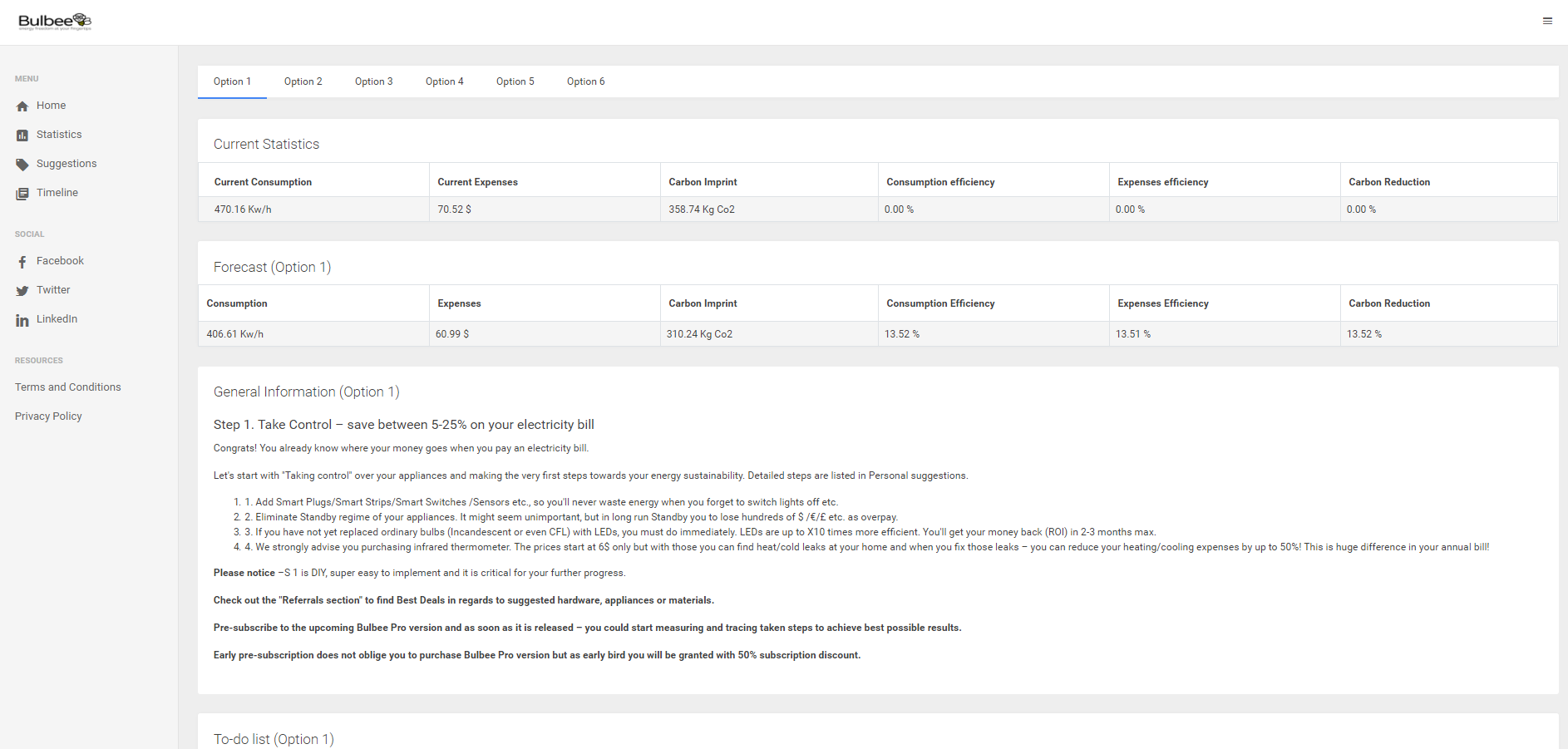
Task: Open the Statistics menu link
Action: point(59,135)
